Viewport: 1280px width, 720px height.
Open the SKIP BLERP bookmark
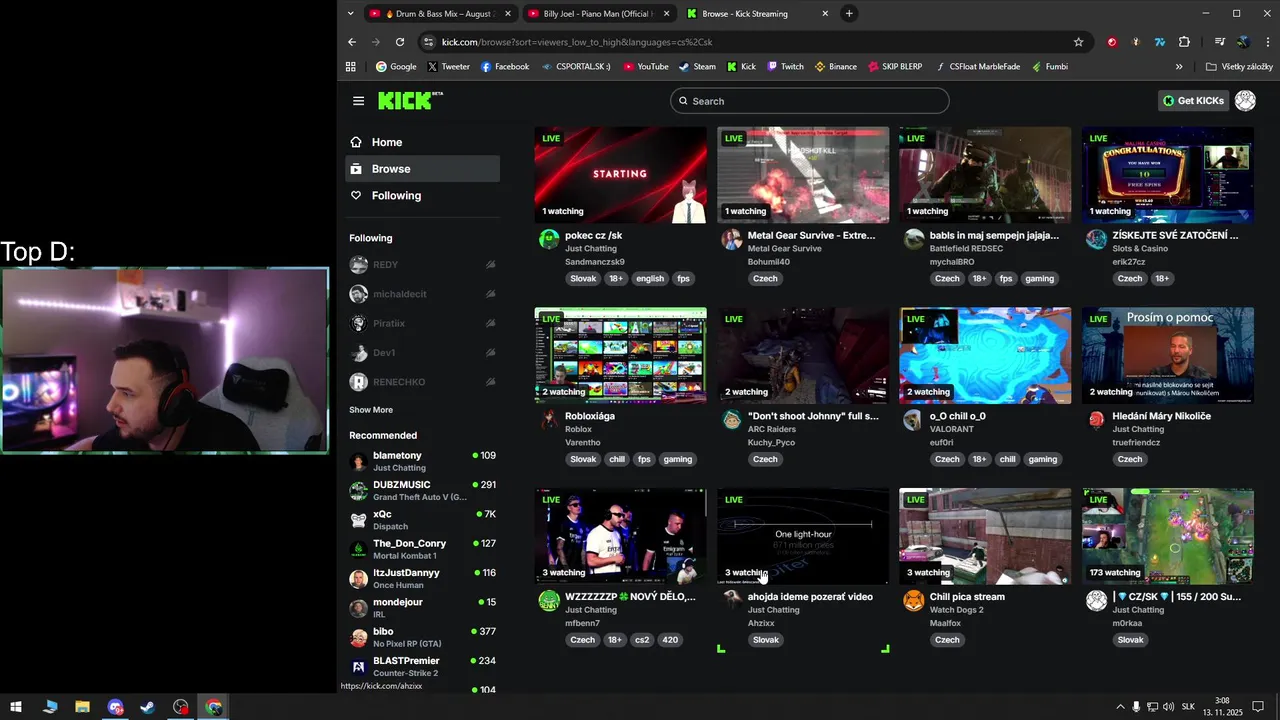pos(895,67)
